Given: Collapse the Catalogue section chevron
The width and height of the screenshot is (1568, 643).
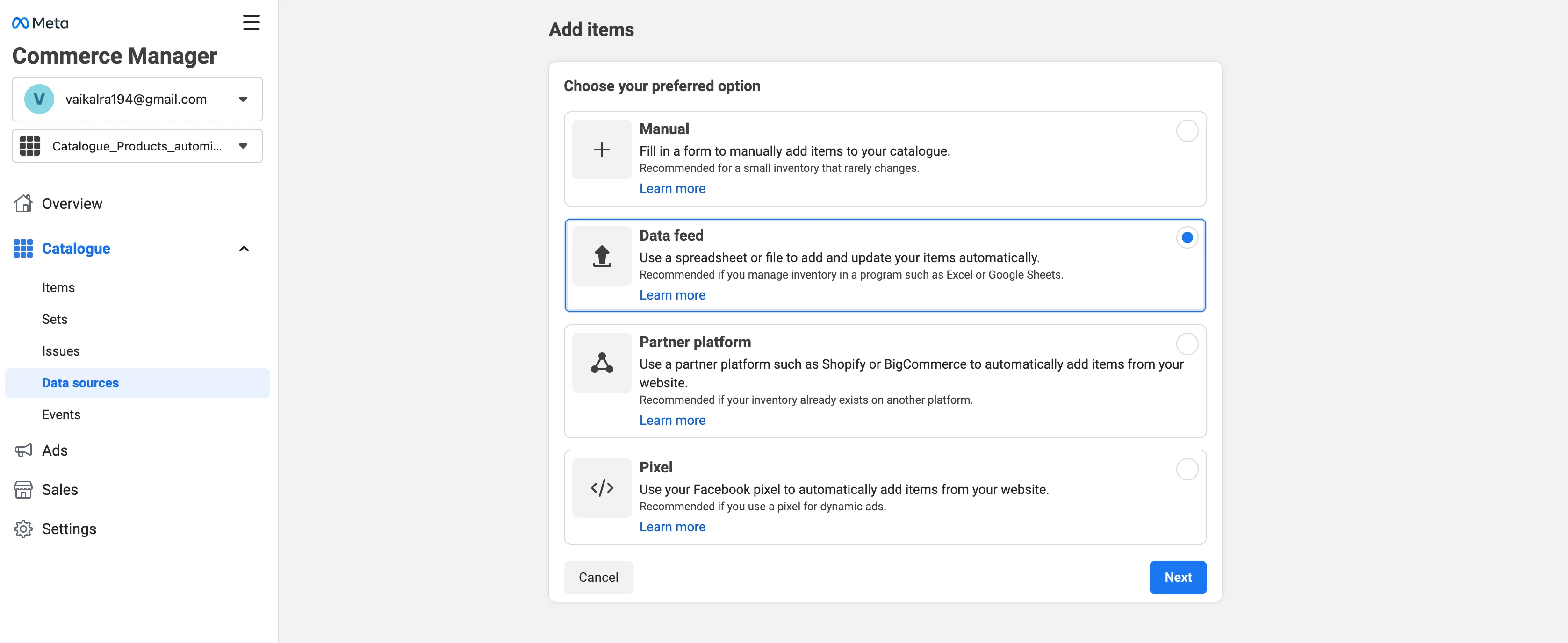Looking at the screenshot, I should pos(244,248).
